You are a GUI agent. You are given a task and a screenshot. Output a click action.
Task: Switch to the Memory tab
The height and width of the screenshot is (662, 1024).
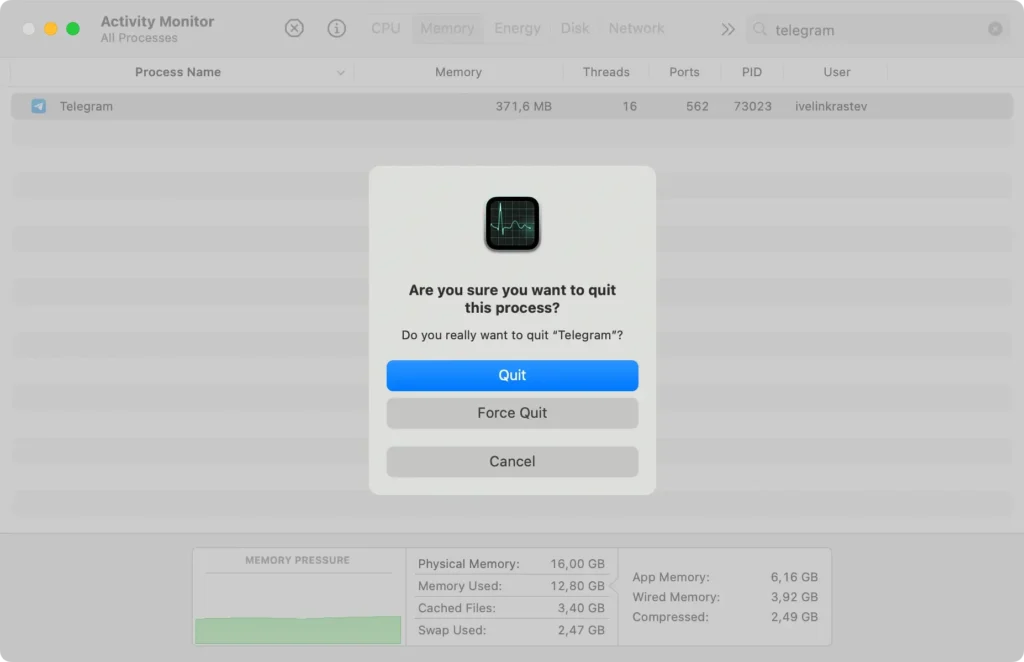447,28
